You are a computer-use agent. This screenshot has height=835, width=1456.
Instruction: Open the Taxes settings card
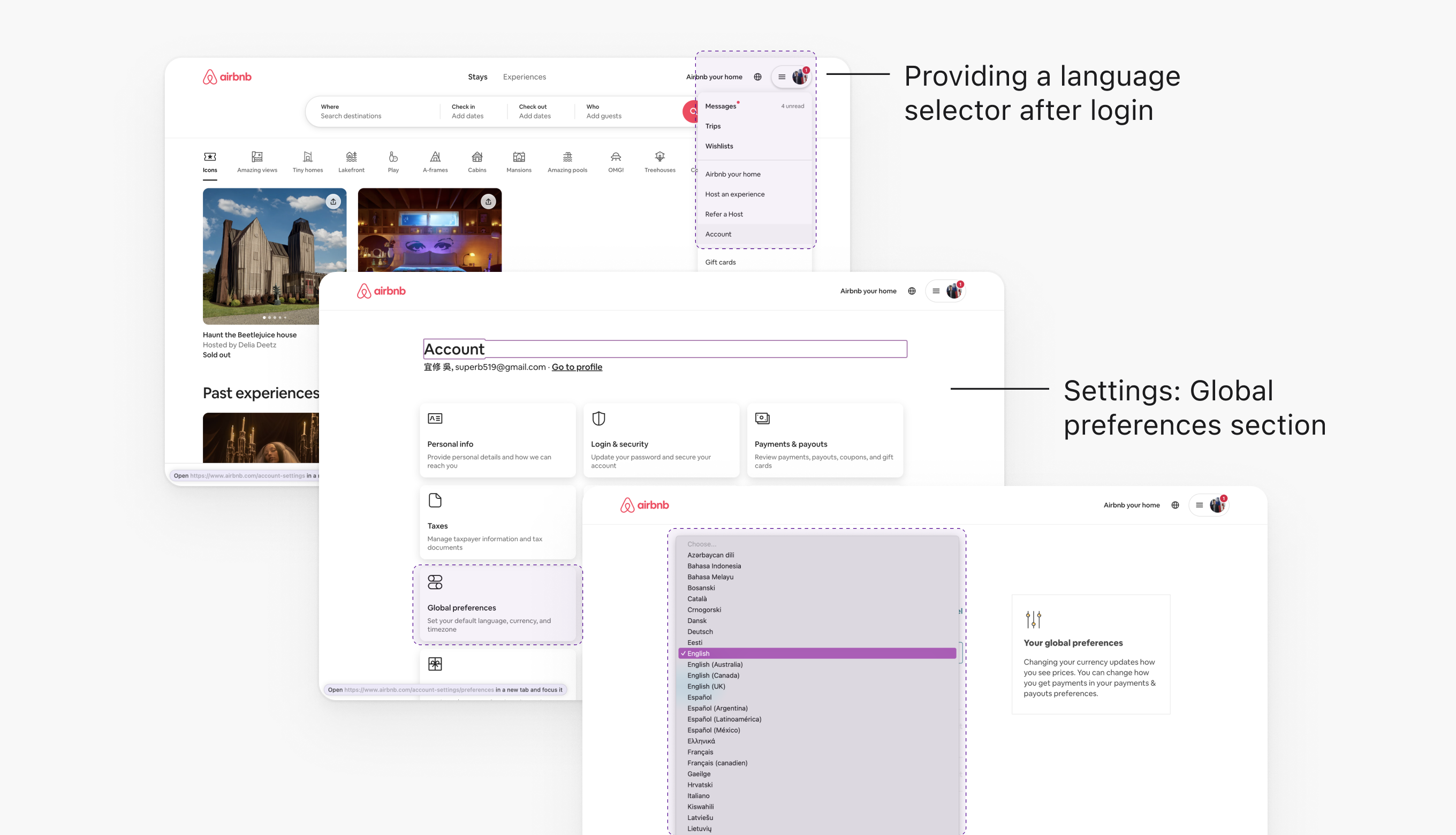click(498, 522)
